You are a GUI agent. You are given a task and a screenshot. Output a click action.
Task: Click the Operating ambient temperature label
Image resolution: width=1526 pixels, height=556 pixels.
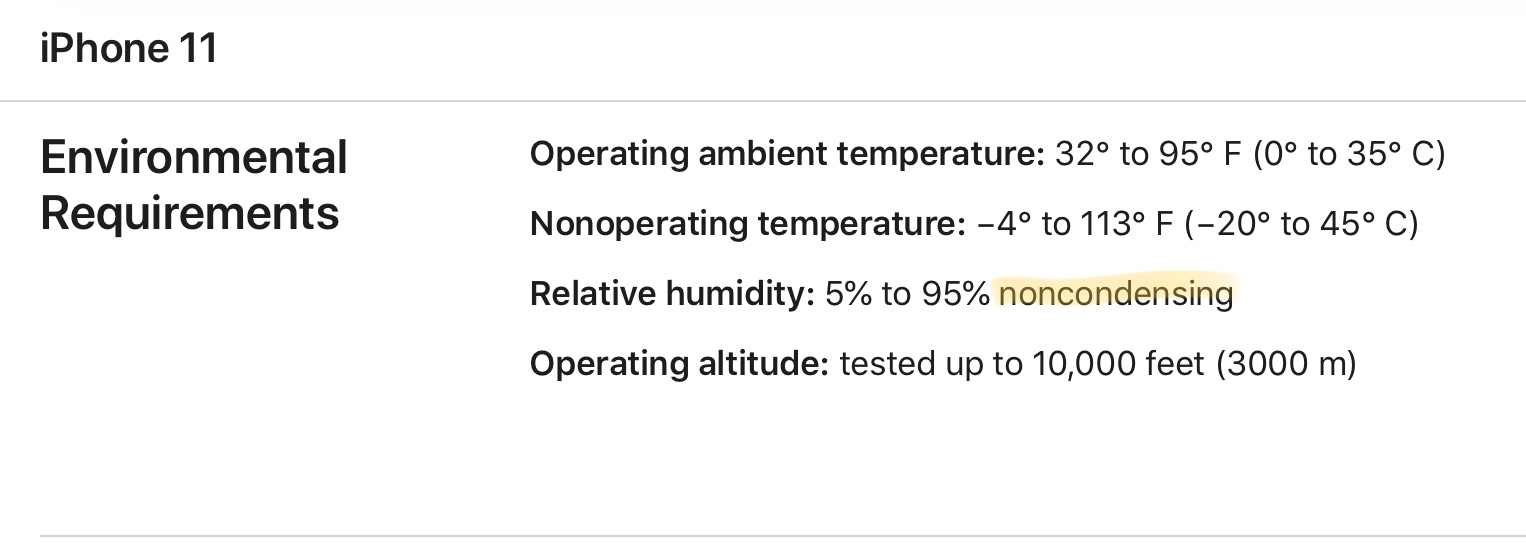787,155
